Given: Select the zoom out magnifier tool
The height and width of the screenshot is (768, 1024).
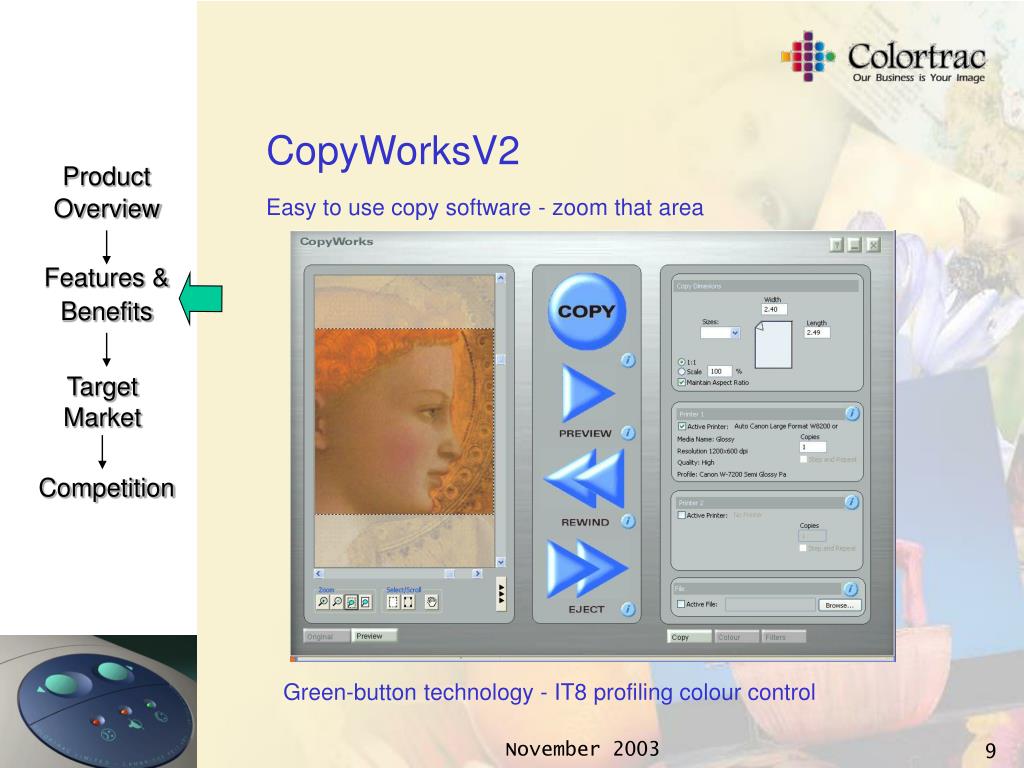Looking at the screenshot, I should pos(337,602).
